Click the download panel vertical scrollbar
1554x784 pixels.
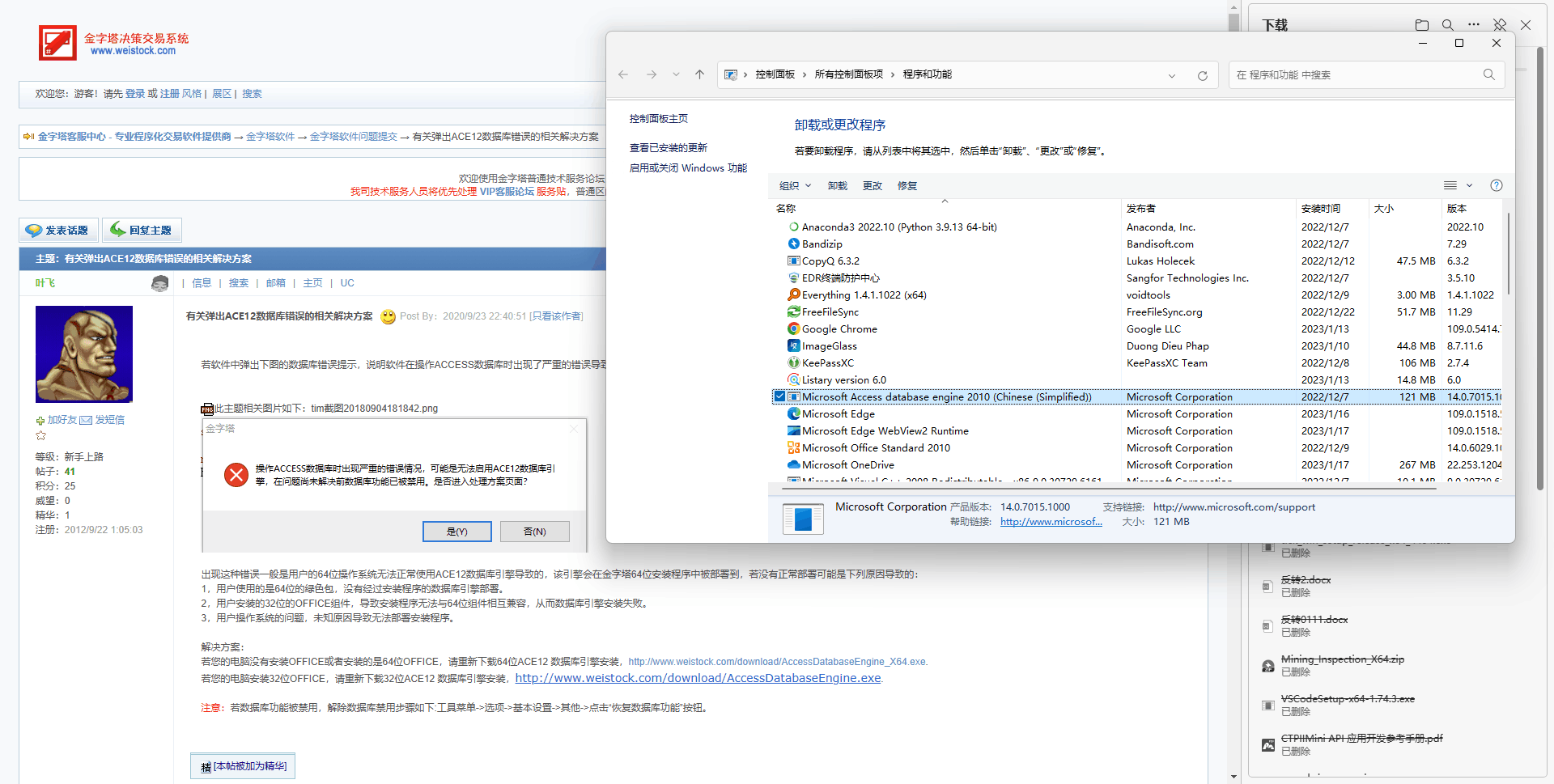(x=1540, y=267)
